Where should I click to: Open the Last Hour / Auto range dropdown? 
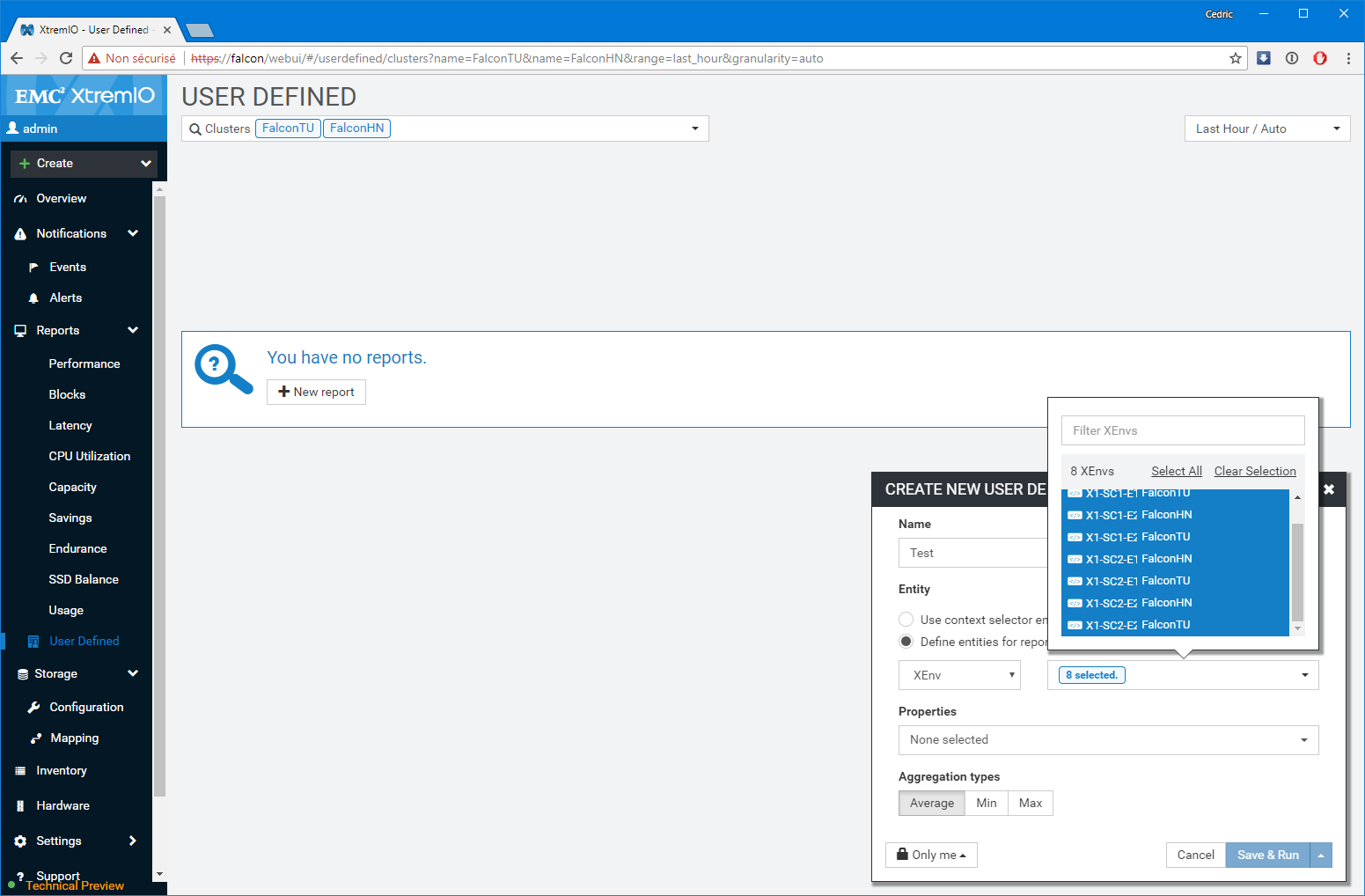tap(1266, 129)
